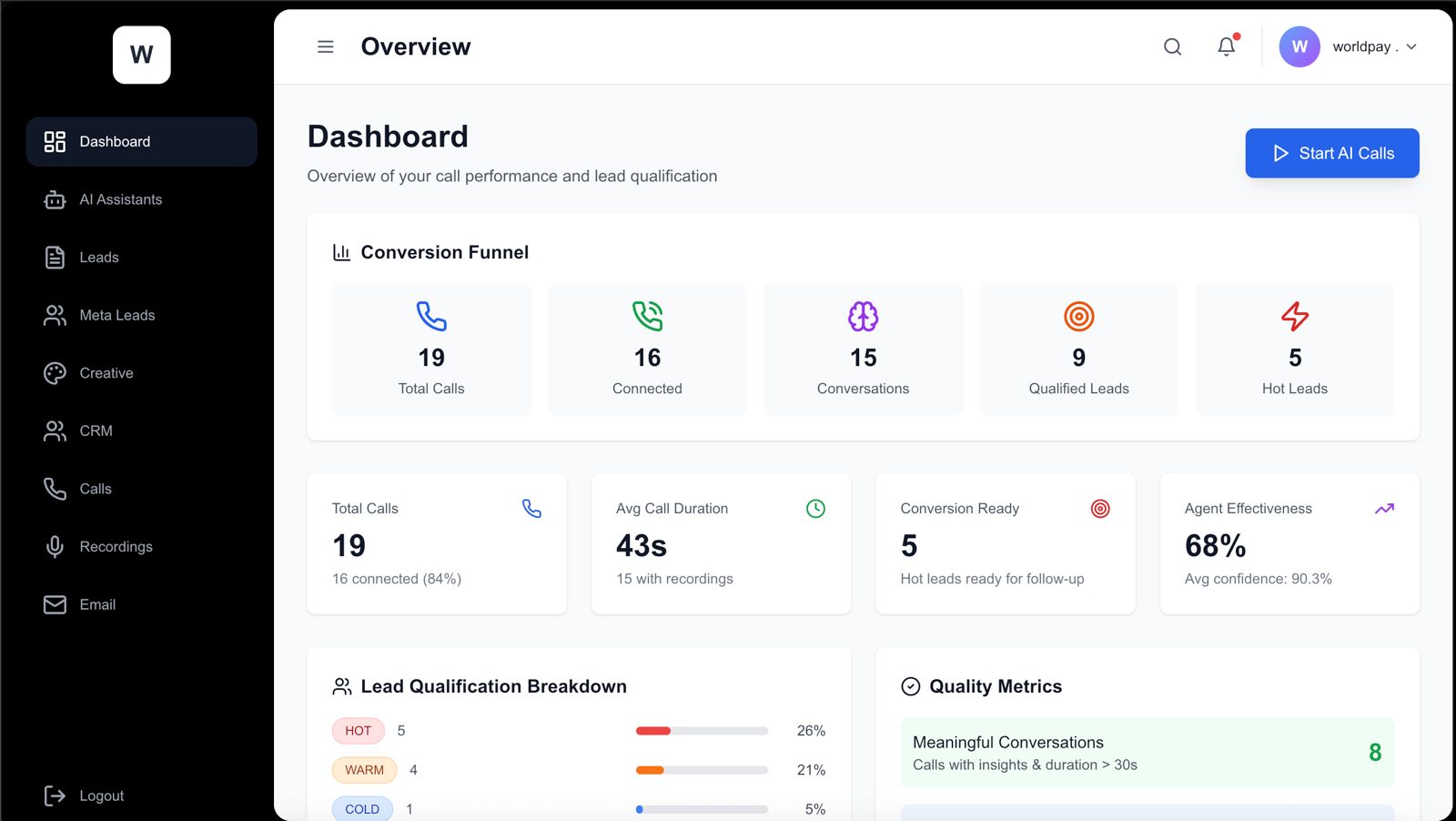Click the target icon on Qualified Leads
This screenshot has width=1456, height=821.
1078,318
